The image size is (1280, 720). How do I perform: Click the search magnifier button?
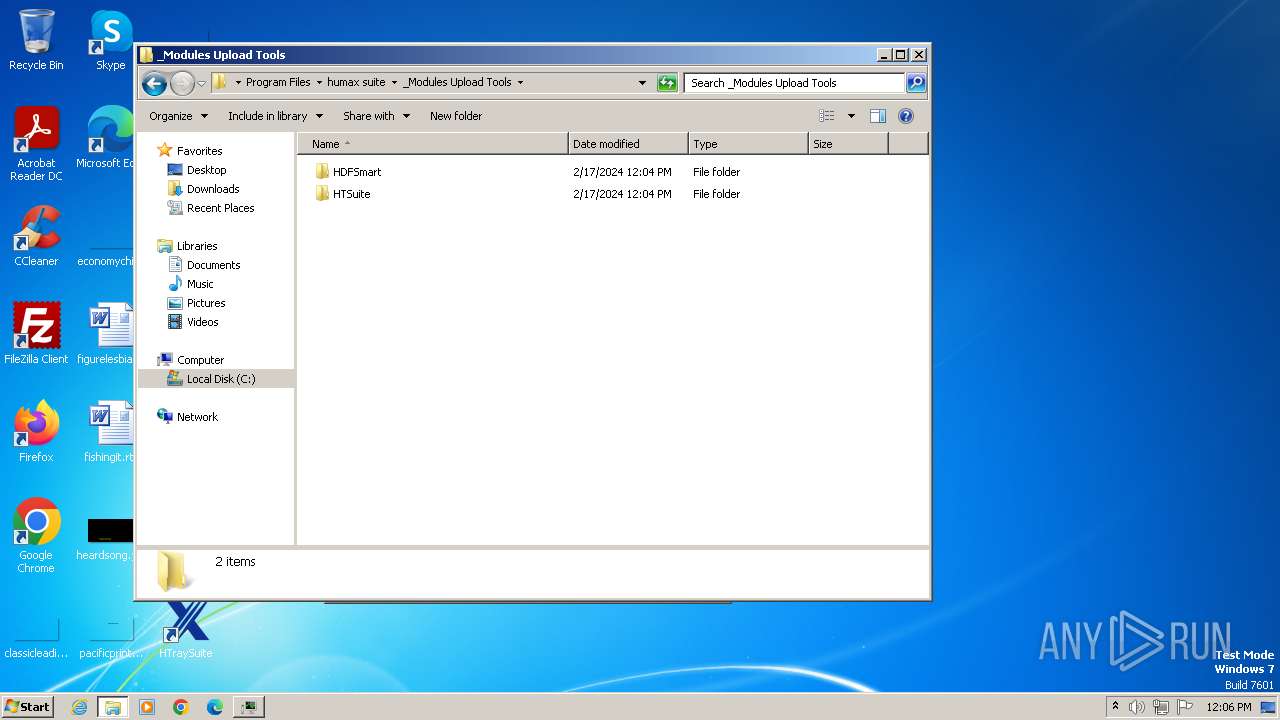click(x=916, y=83)
